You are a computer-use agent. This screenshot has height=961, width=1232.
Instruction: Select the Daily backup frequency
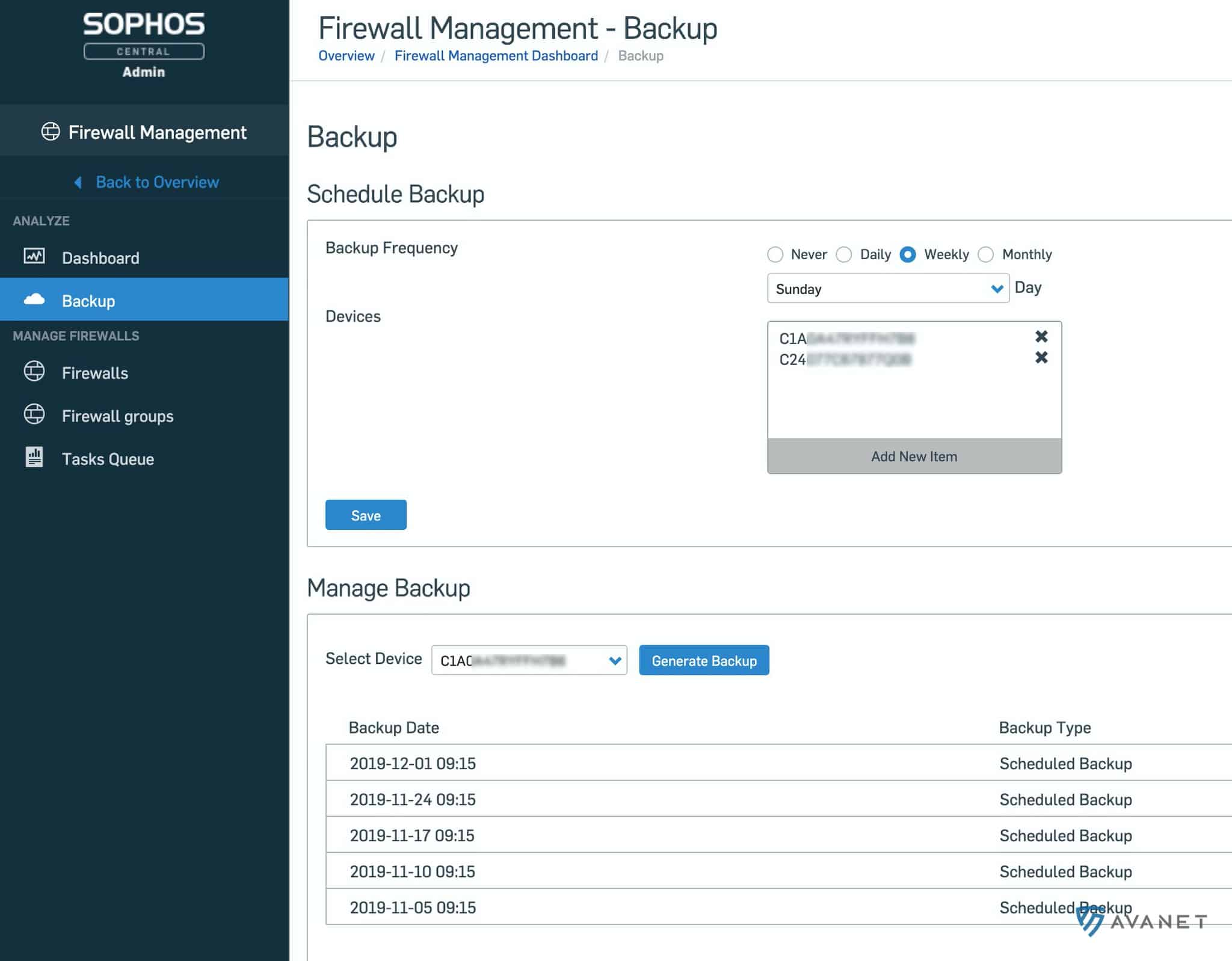[845, 255]
